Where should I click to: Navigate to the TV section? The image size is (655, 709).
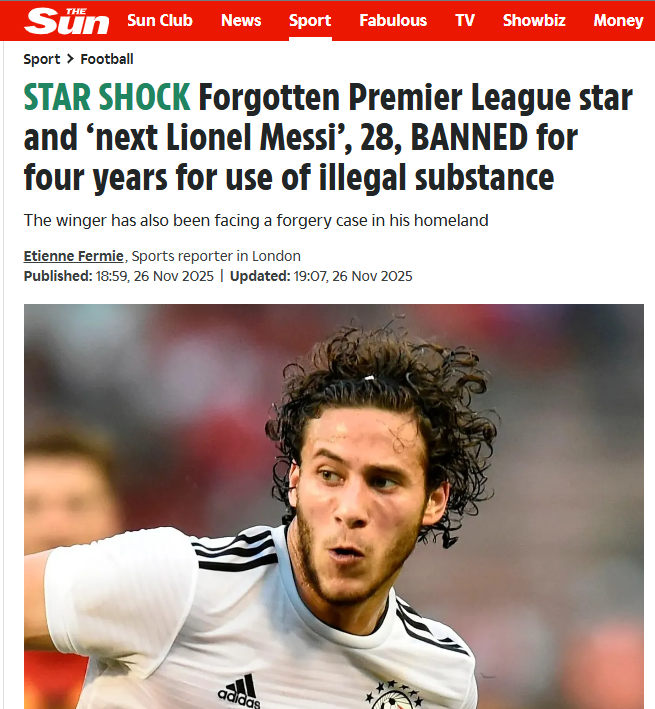pyautogui.click(x=465, y=20)
